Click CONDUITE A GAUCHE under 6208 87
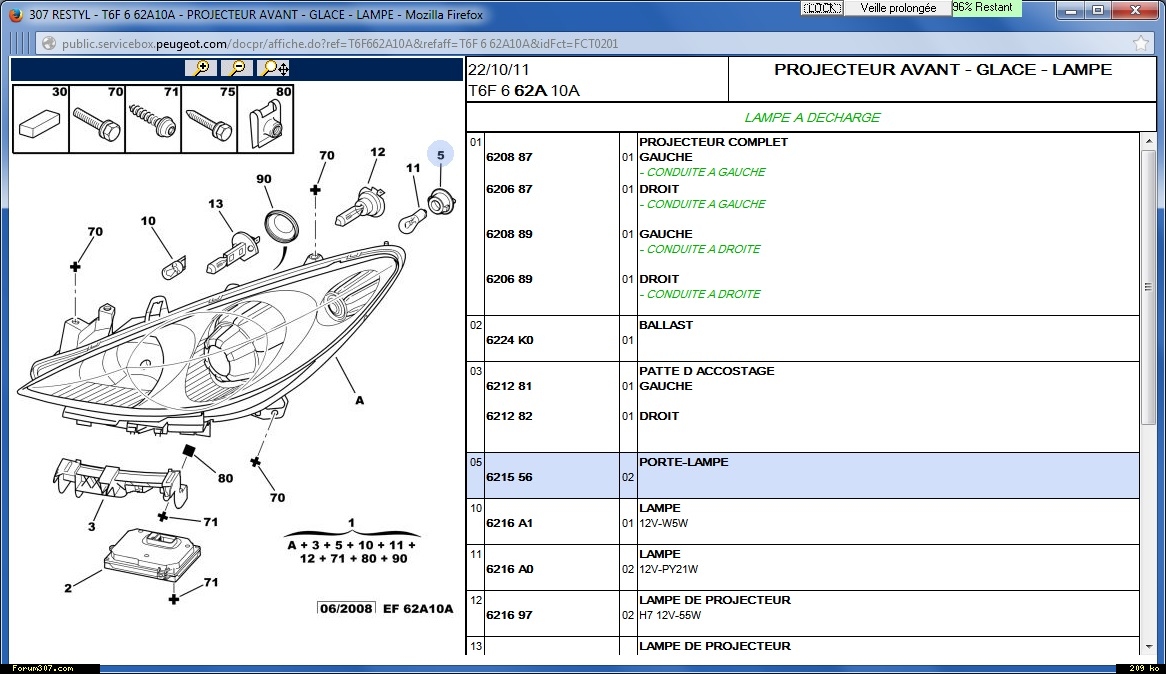Viewport: 1166px width, 674px height. coord(703,172)
